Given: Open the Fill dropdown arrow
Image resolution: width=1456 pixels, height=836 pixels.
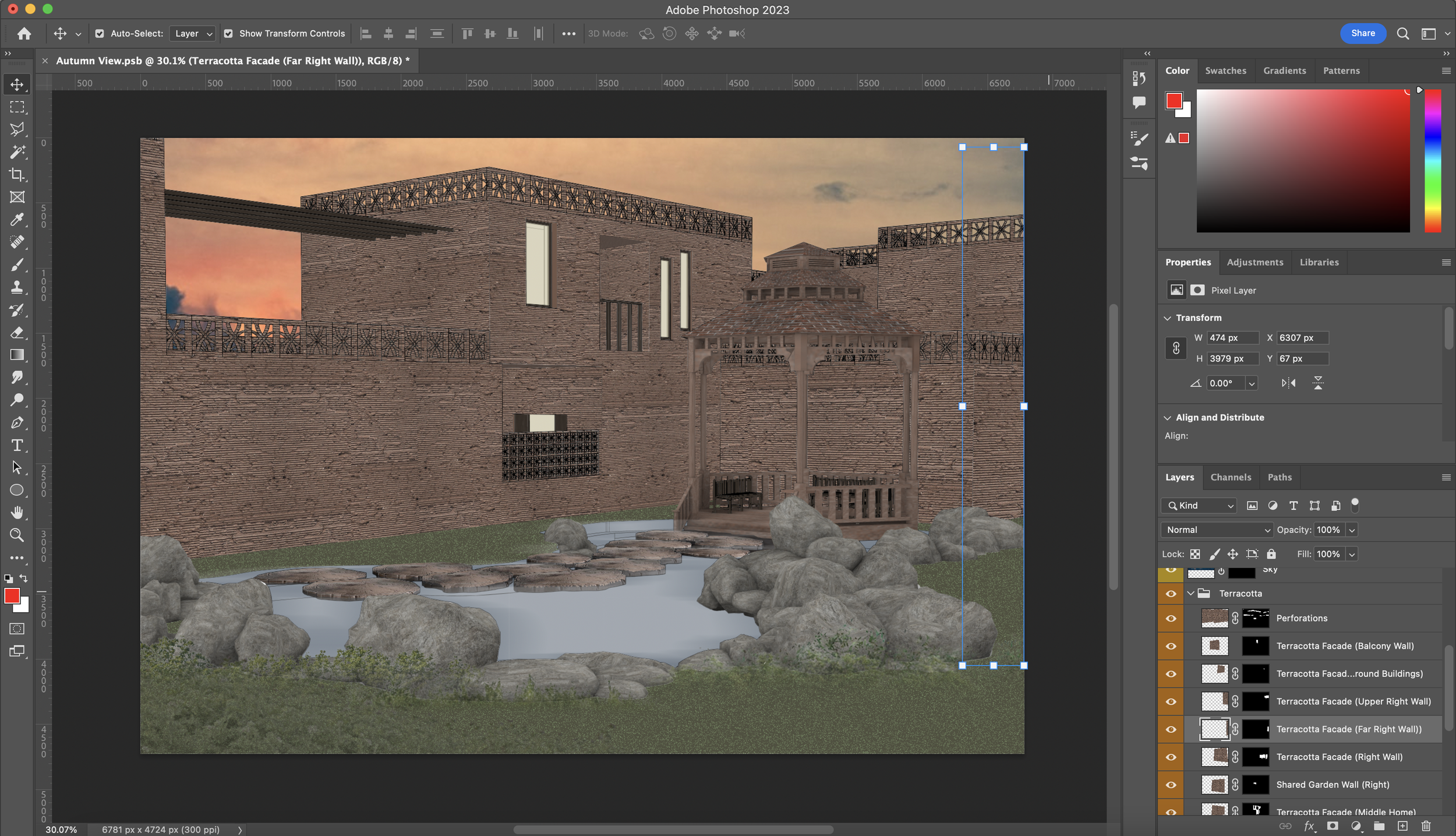Looking at the screenshot, I should point(1352,554).
